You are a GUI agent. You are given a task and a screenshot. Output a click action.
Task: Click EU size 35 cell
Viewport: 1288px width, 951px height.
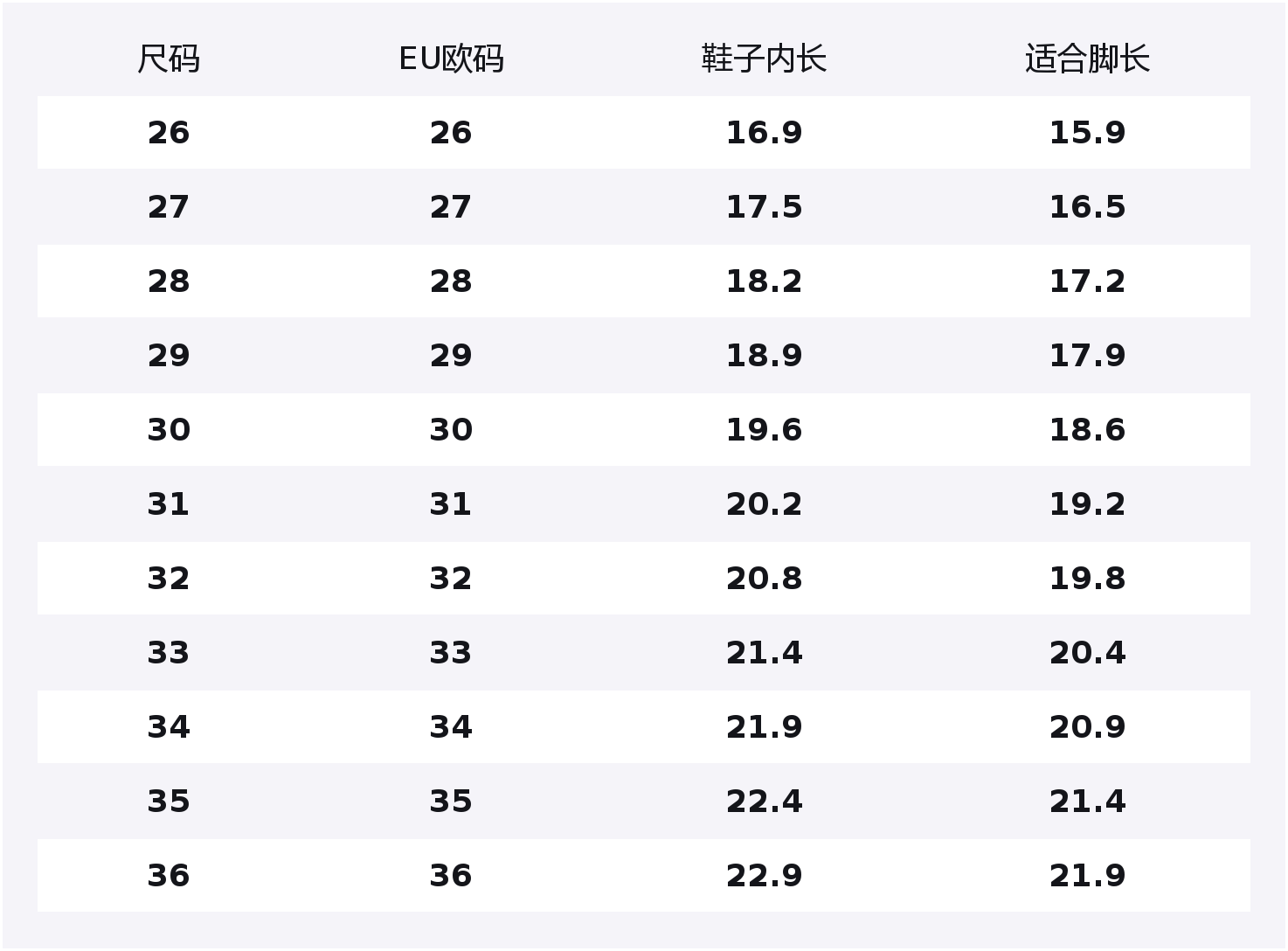[451, 802]
